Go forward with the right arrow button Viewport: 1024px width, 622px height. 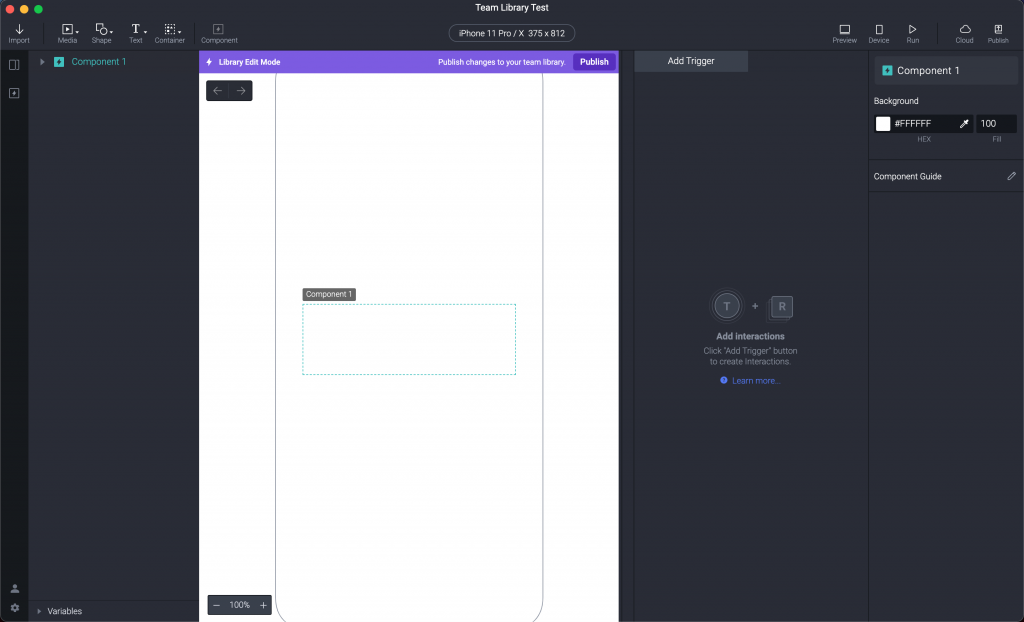241,91
